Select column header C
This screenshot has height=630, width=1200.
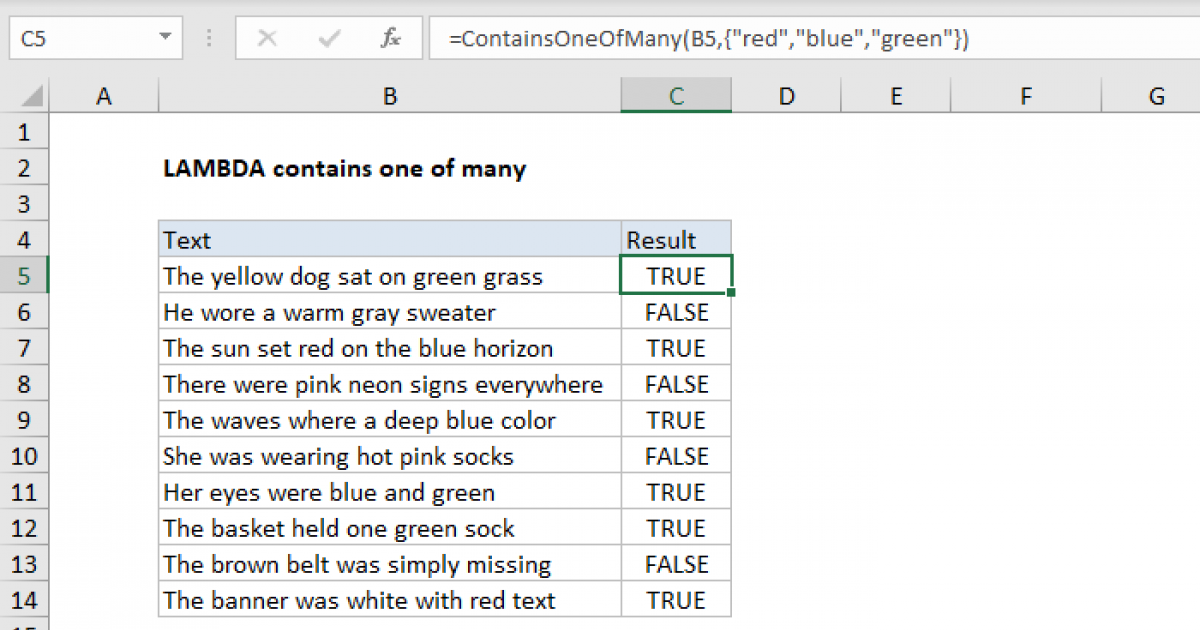676,95
